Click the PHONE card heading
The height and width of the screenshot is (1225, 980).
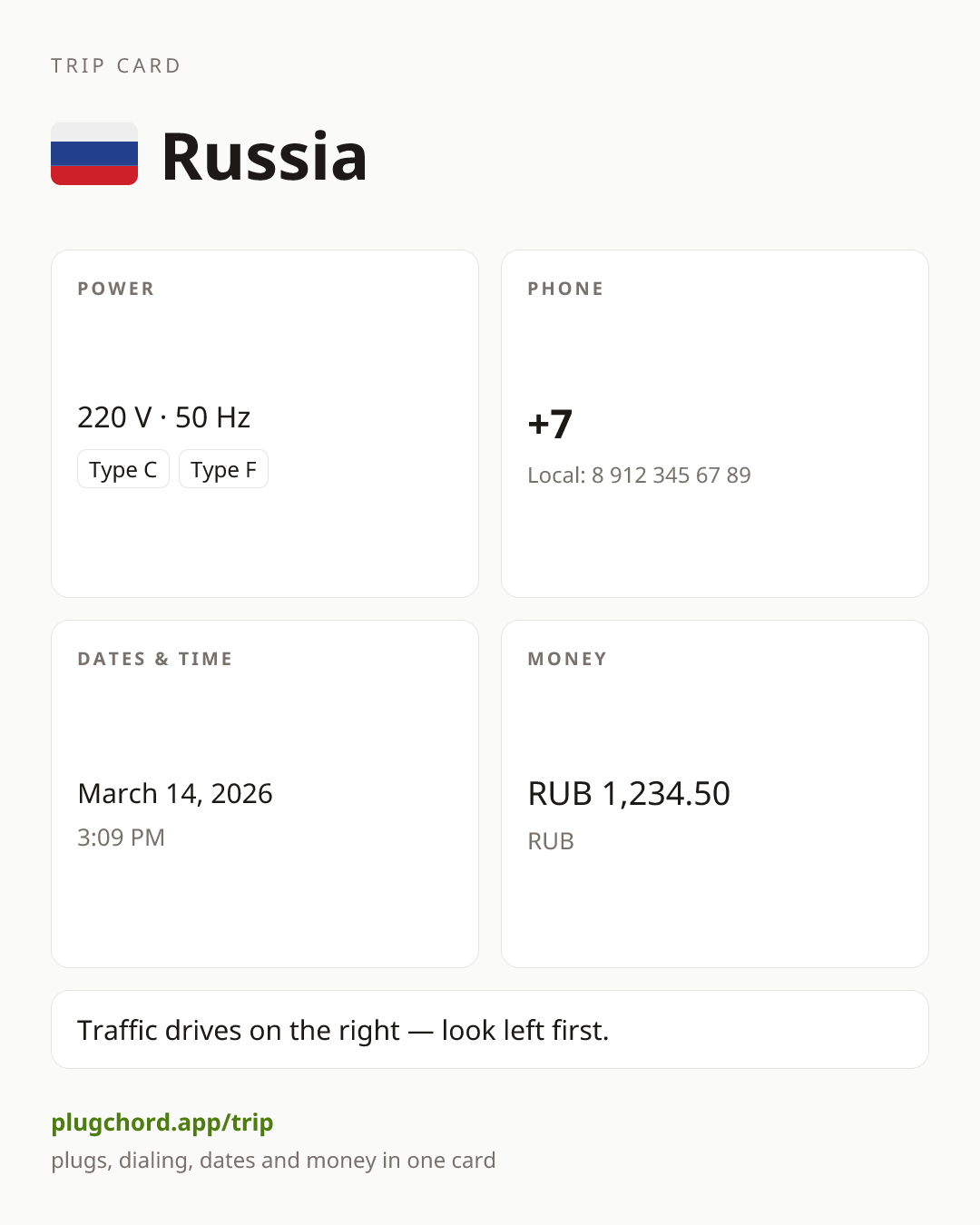tap(566, 289)
